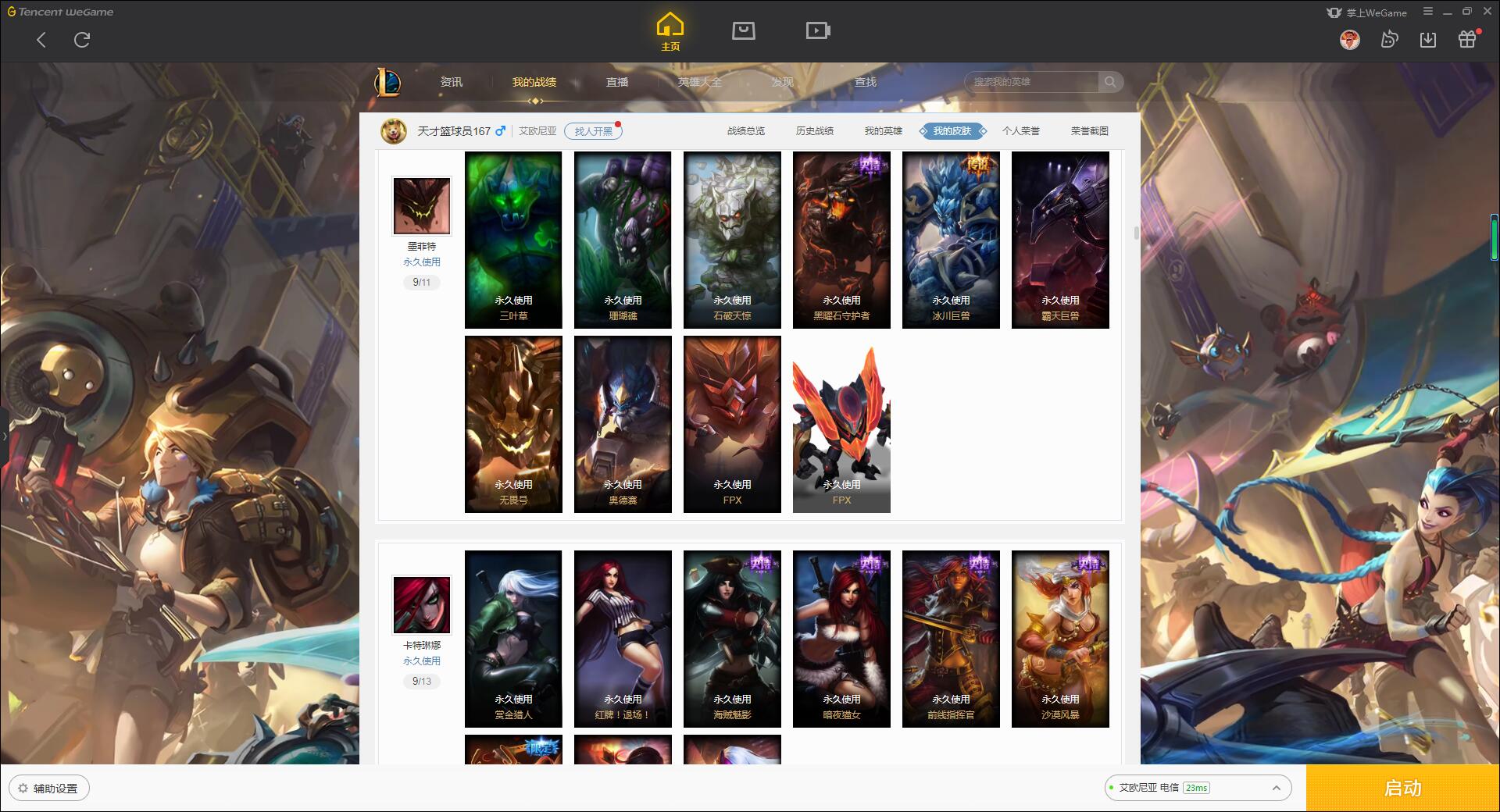The width and height of the screenshot is (1500, 812).
Task: Click the 9/11 skin count badge
Action: 422,283
